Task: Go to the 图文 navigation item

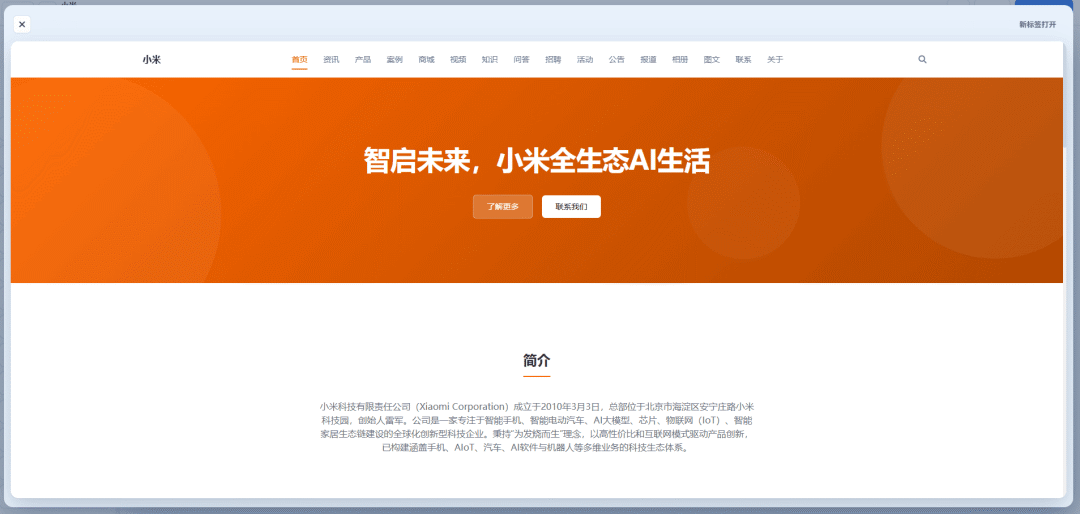Action: 712,60
